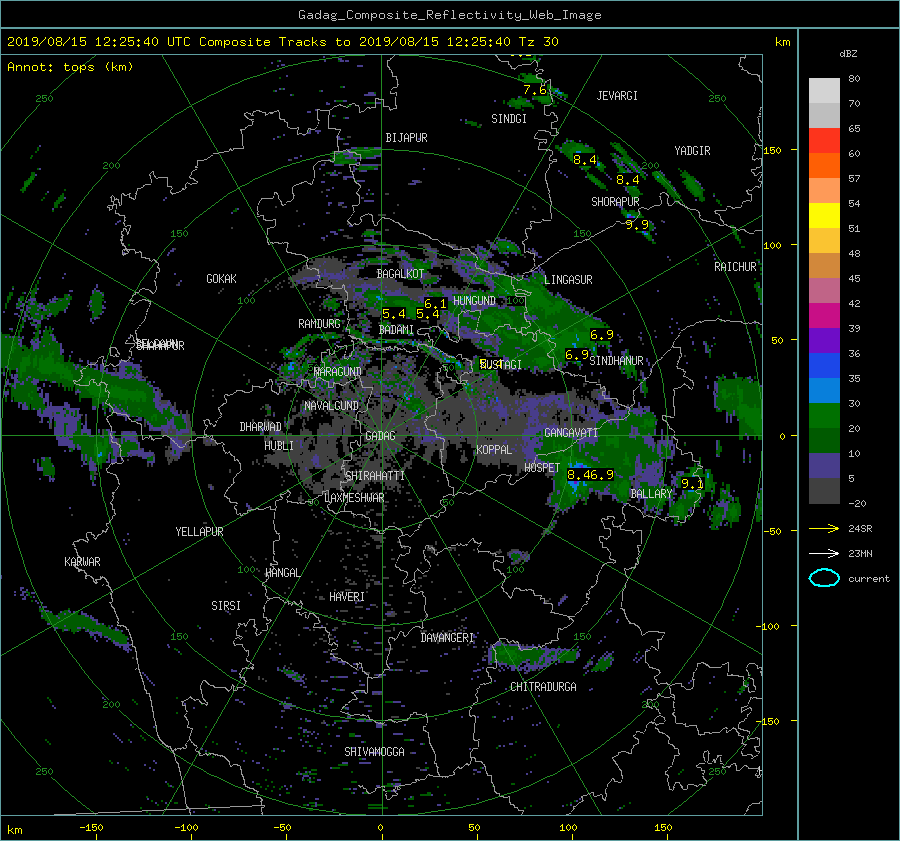Select the white 23MN track arrow
The height and width of the screenshot is (841, 900).
tap(824, 554)
